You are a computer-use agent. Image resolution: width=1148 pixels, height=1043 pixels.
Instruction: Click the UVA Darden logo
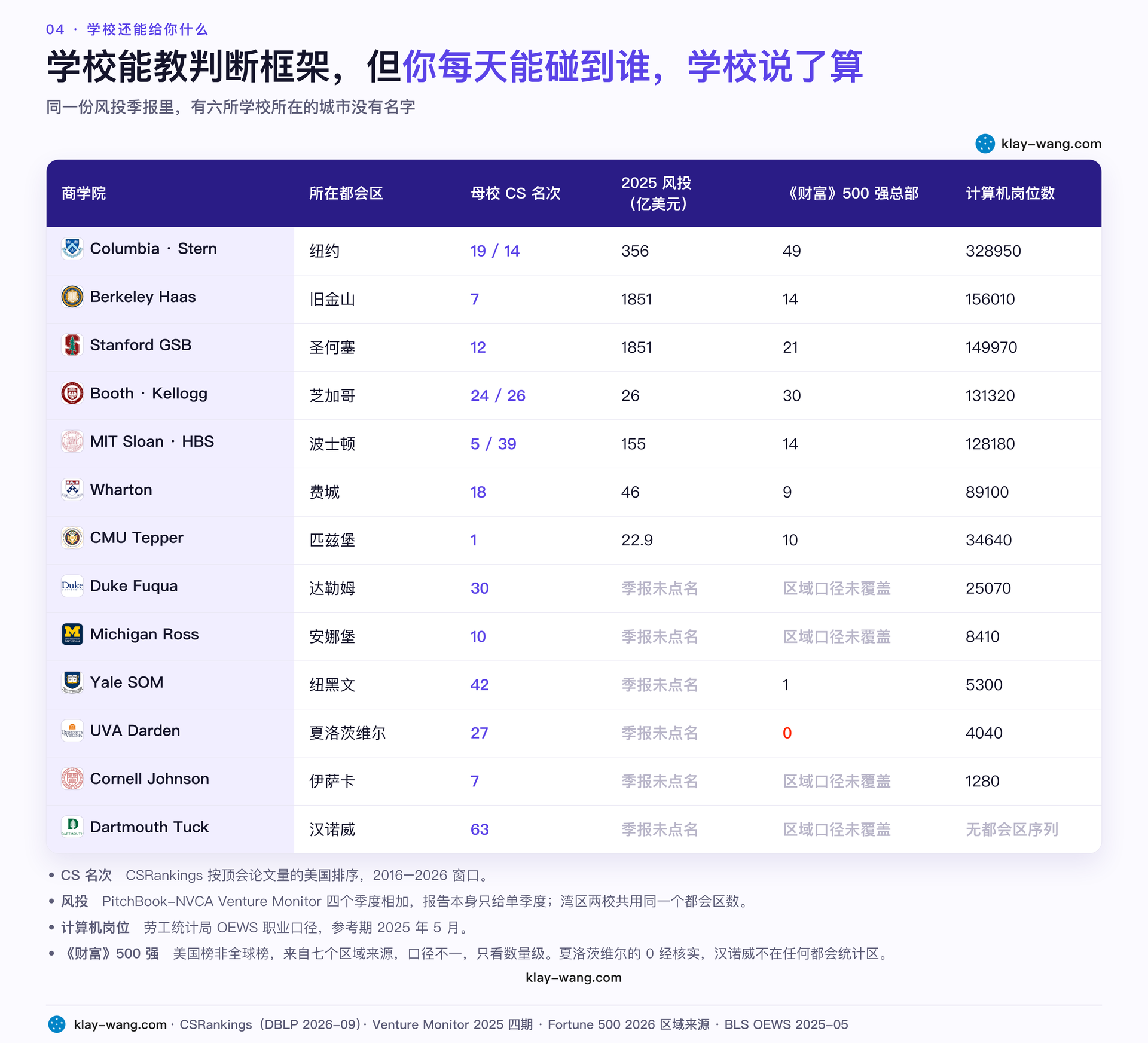72,731
